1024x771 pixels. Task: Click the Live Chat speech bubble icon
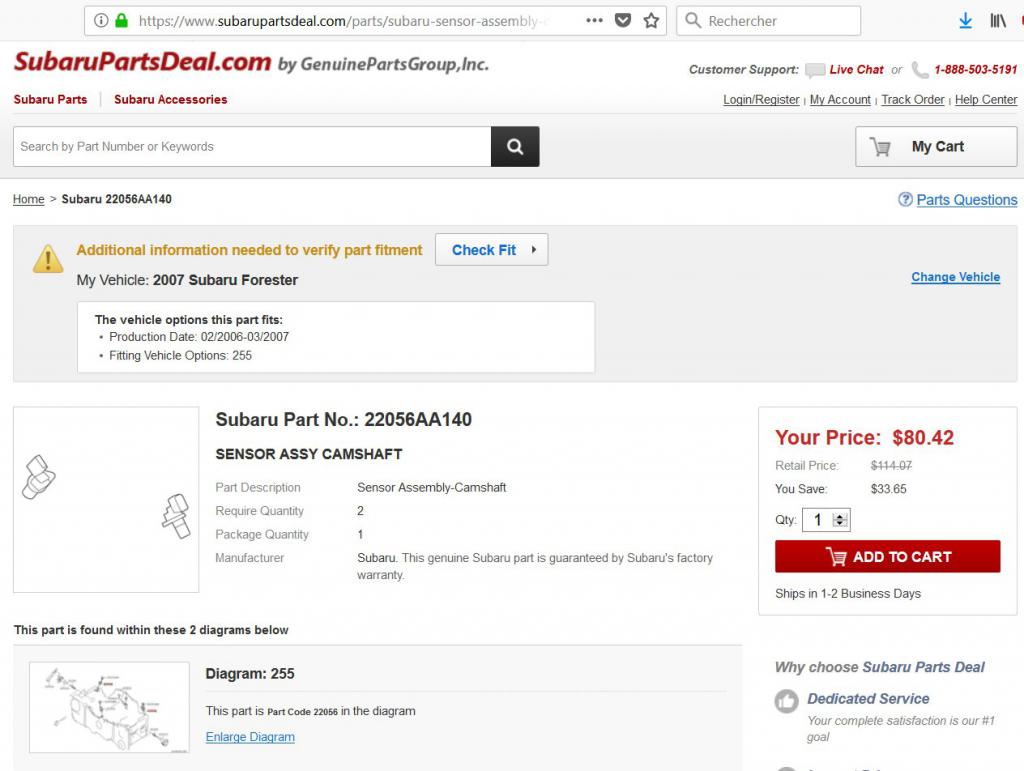coord(815,70)
